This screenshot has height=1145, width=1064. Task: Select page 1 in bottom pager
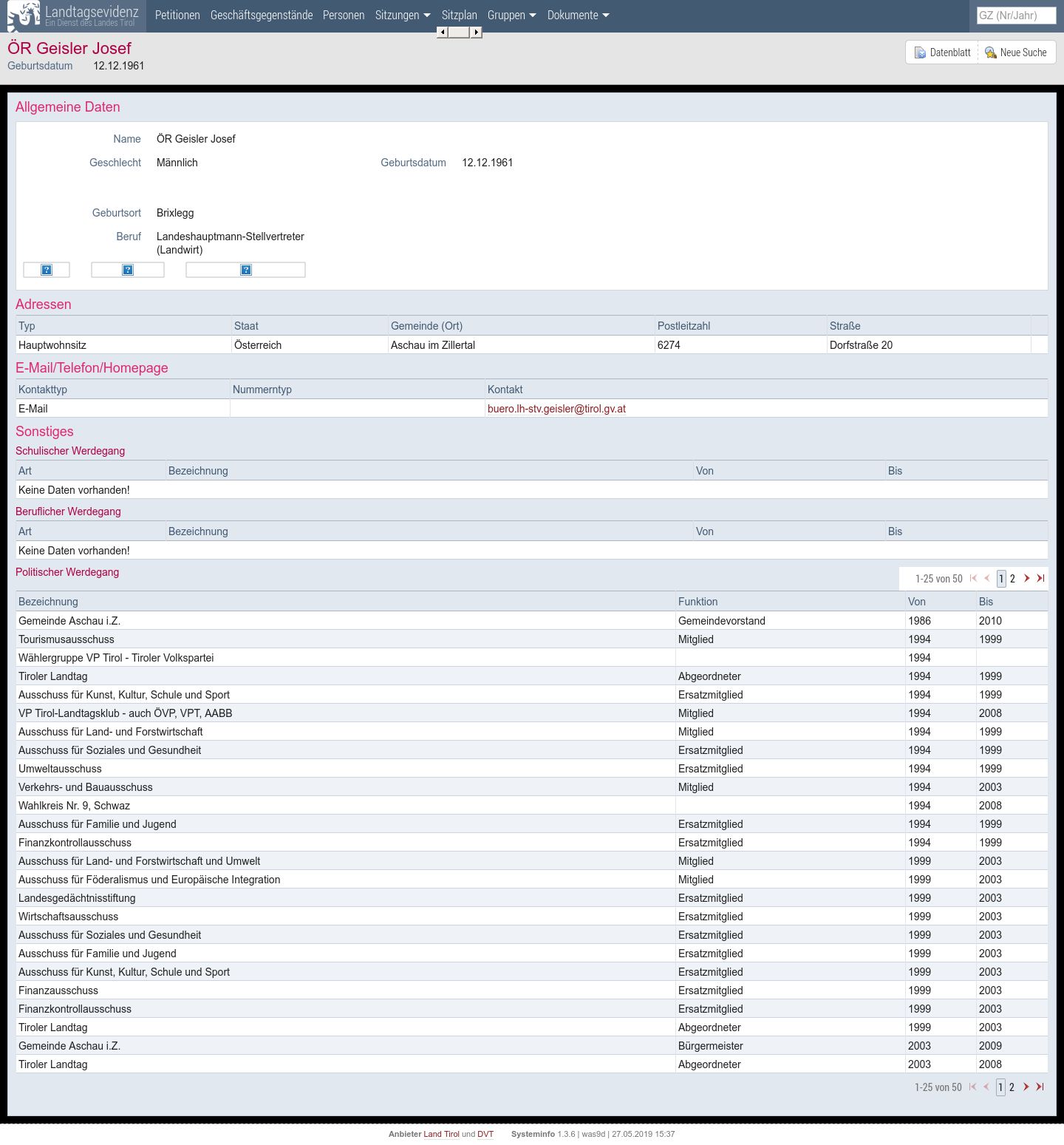coord(1000,1087)
